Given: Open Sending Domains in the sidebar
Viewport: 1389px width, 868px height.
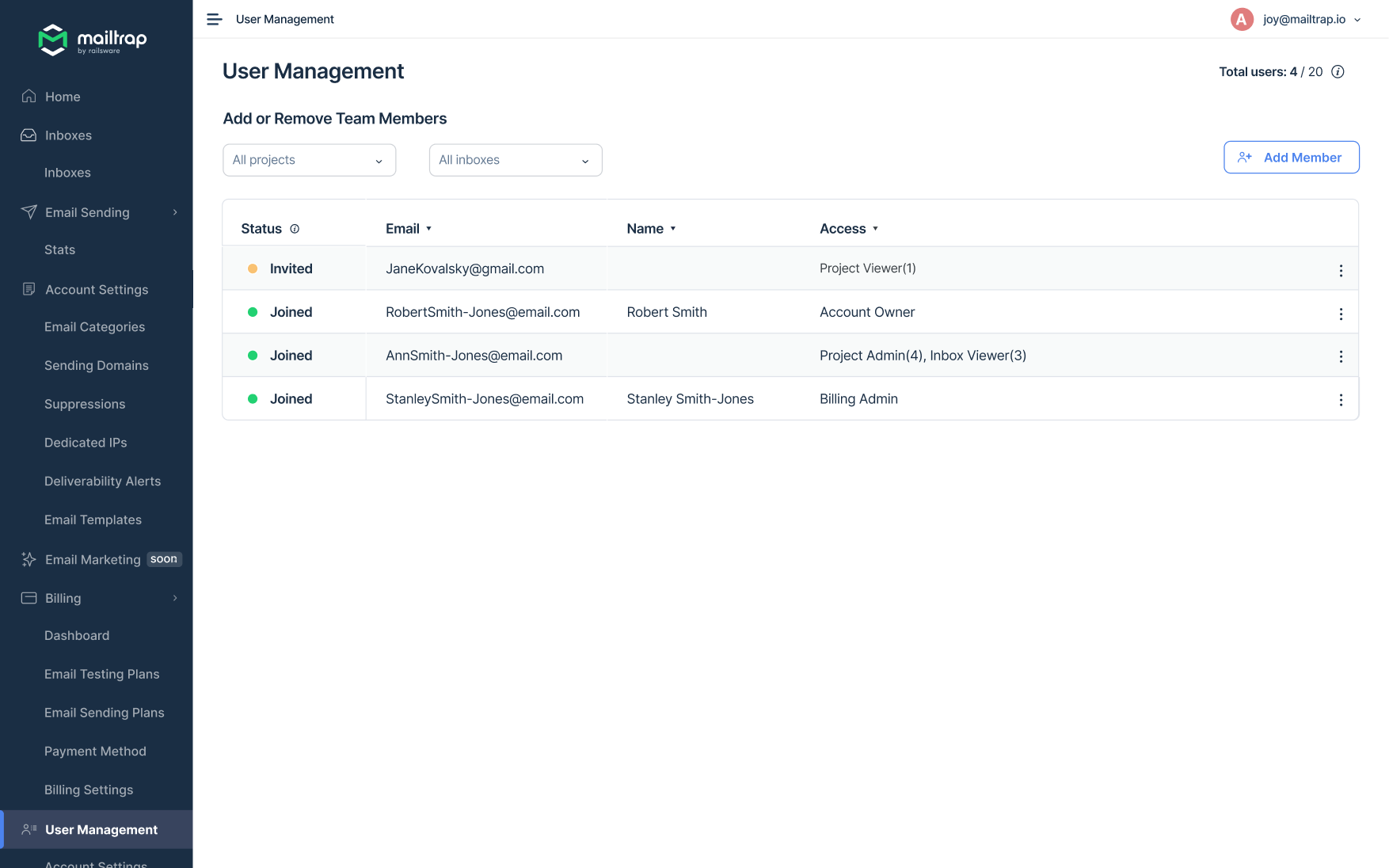Looking at the screenshot, I should point(97,365).
